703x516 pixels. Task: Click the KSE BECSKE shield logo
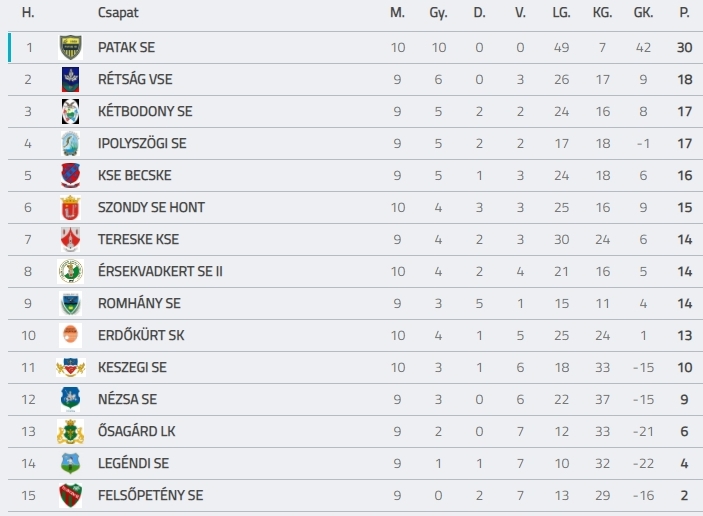[70, 175]
